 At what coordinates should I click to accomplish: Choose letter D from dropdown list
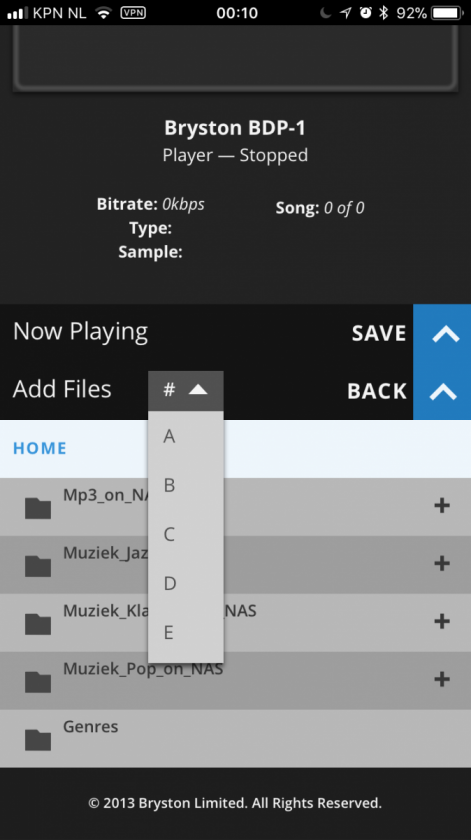coord(186,583)
